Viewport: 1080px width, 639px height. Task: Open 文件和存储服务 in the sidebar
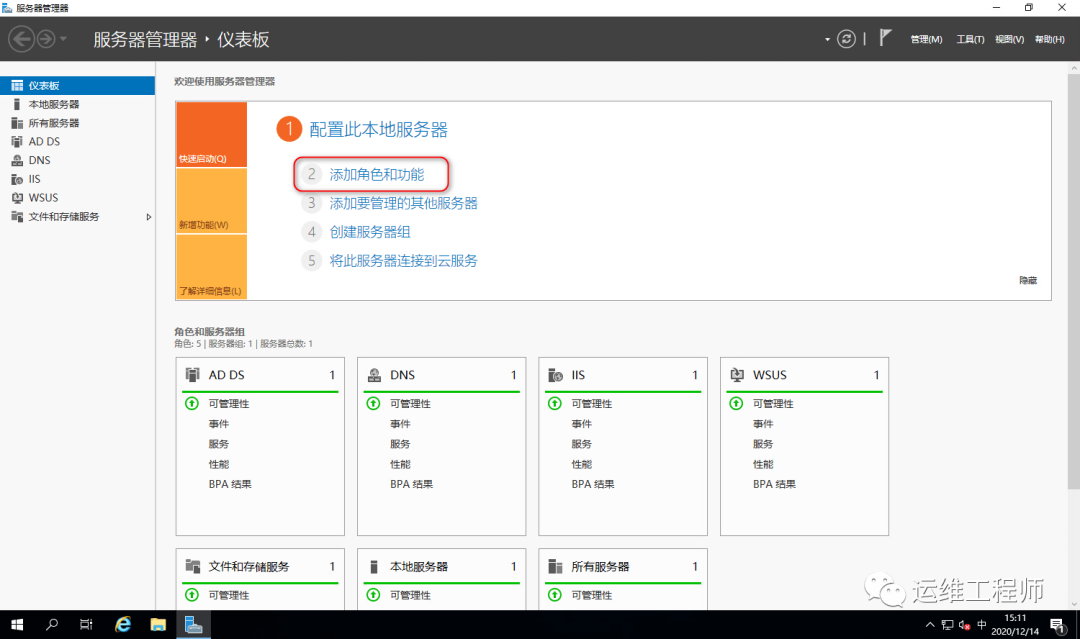[x=77, y=216]
